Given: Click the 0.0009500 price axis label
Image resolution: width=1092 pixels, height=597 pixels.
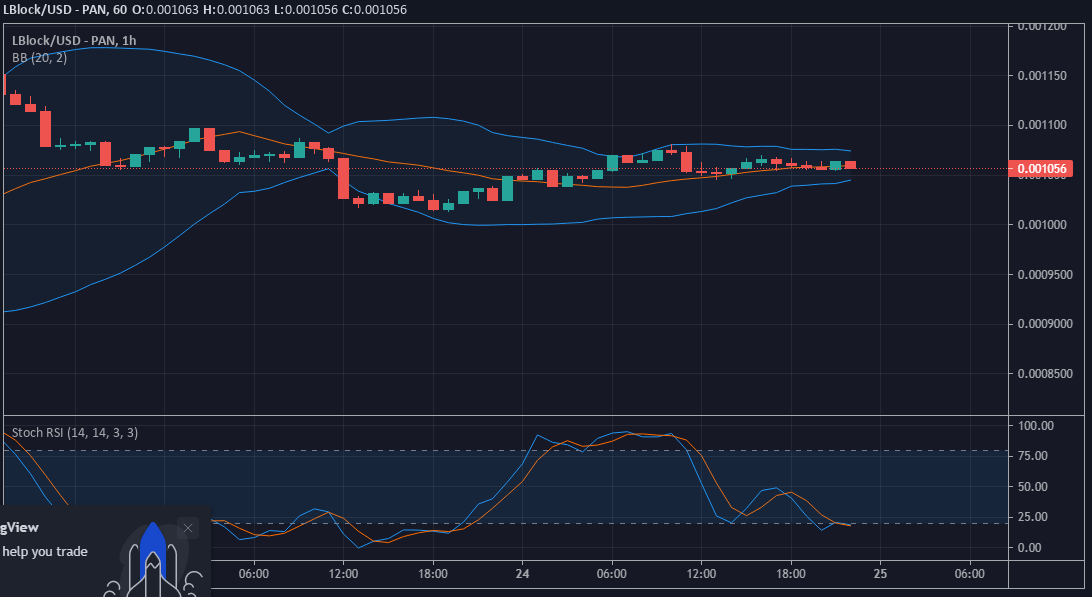Looking at the screenshot, I should (x=1045, y=274).
